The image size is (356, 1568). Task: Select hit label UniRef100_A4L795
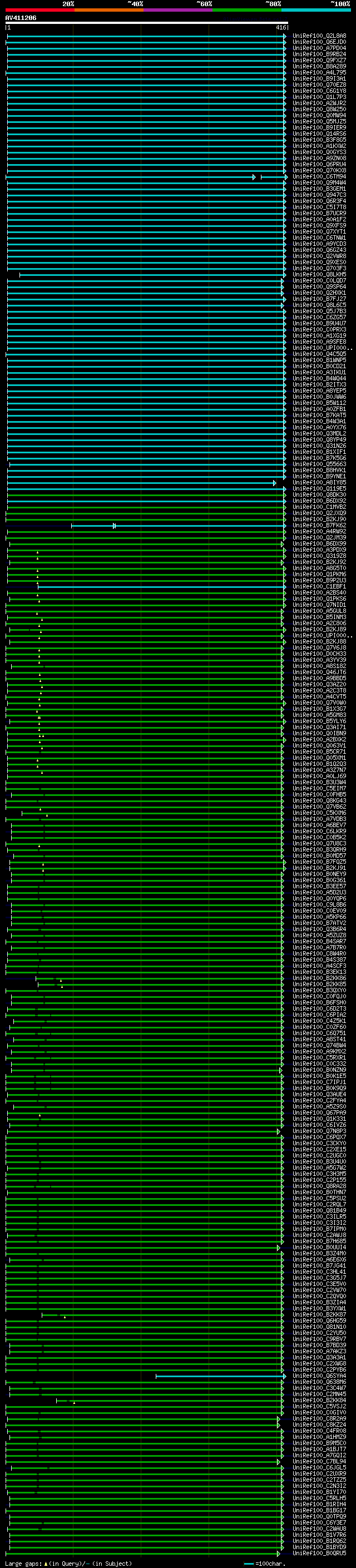319,72
